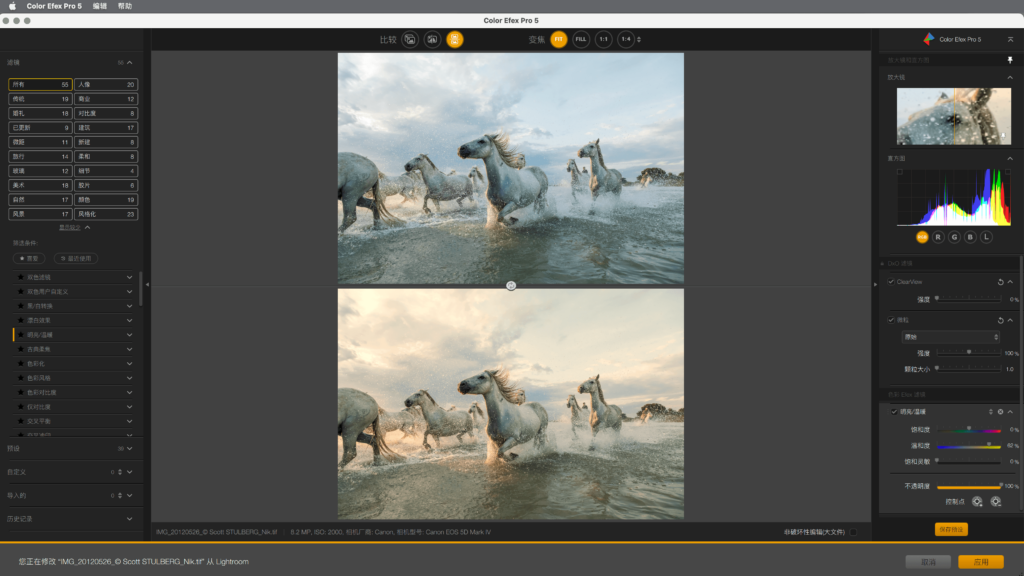Set zoom to FIT

(558, 39)
